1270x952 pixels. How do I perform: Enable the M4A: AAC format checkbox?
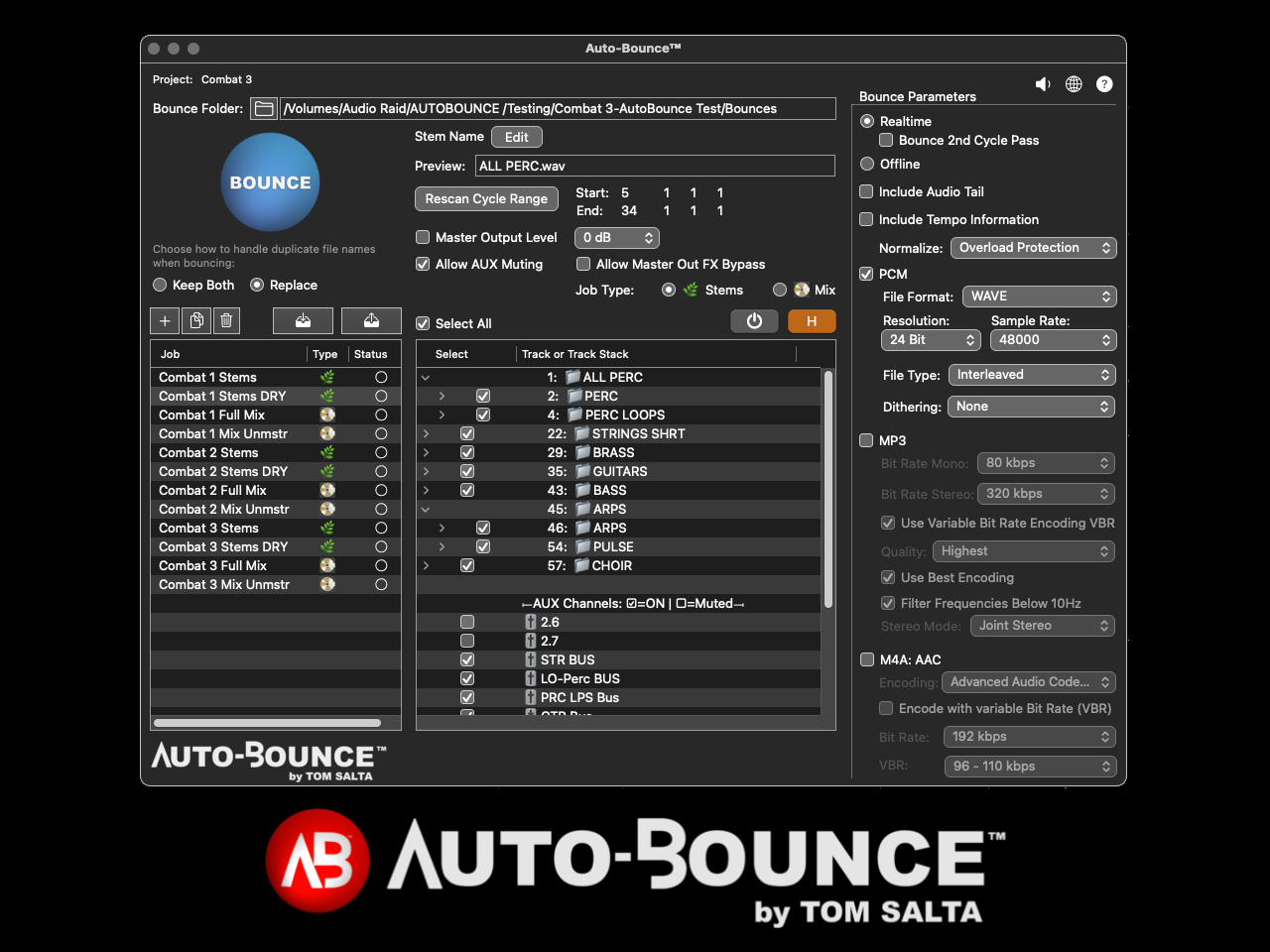pyautogui.click(x=867, y=660)
